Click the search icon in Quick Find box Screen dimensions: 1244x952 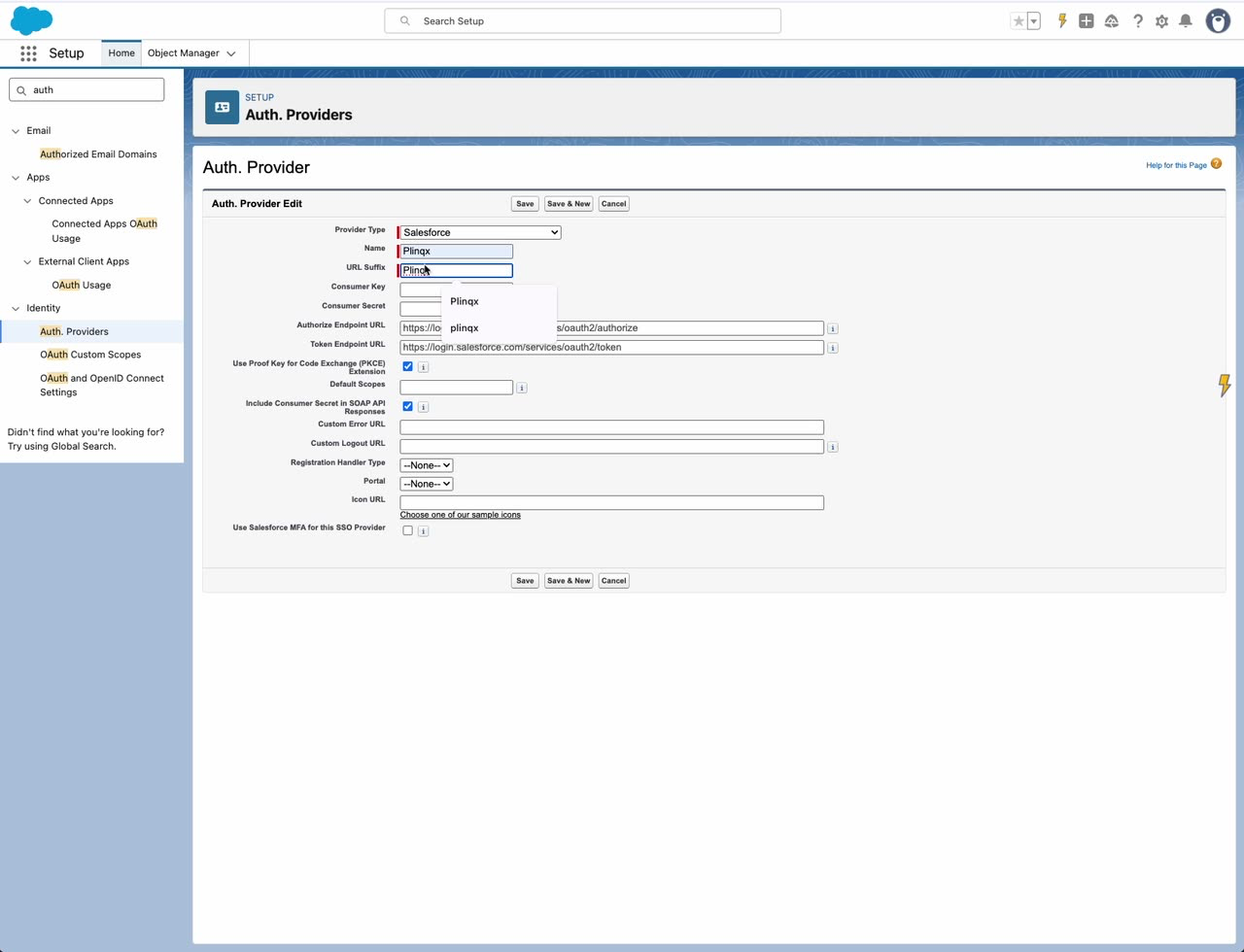point(21,90)
